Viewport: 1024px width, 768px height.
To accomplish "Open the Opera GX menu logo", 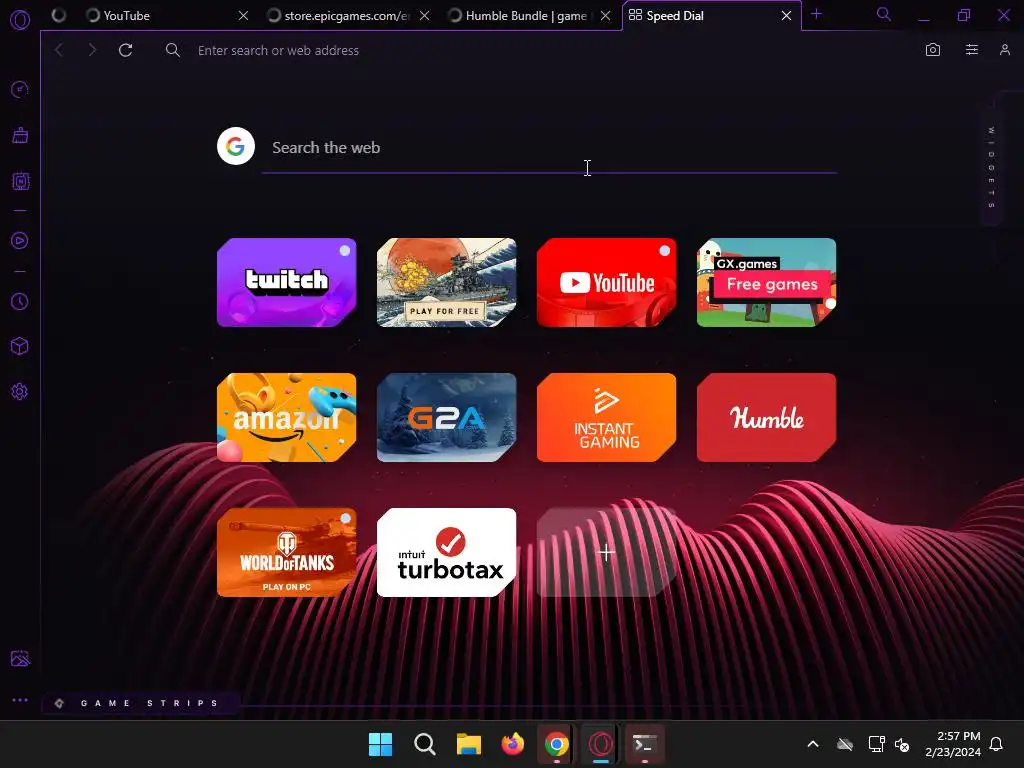I will click(20, 20).
